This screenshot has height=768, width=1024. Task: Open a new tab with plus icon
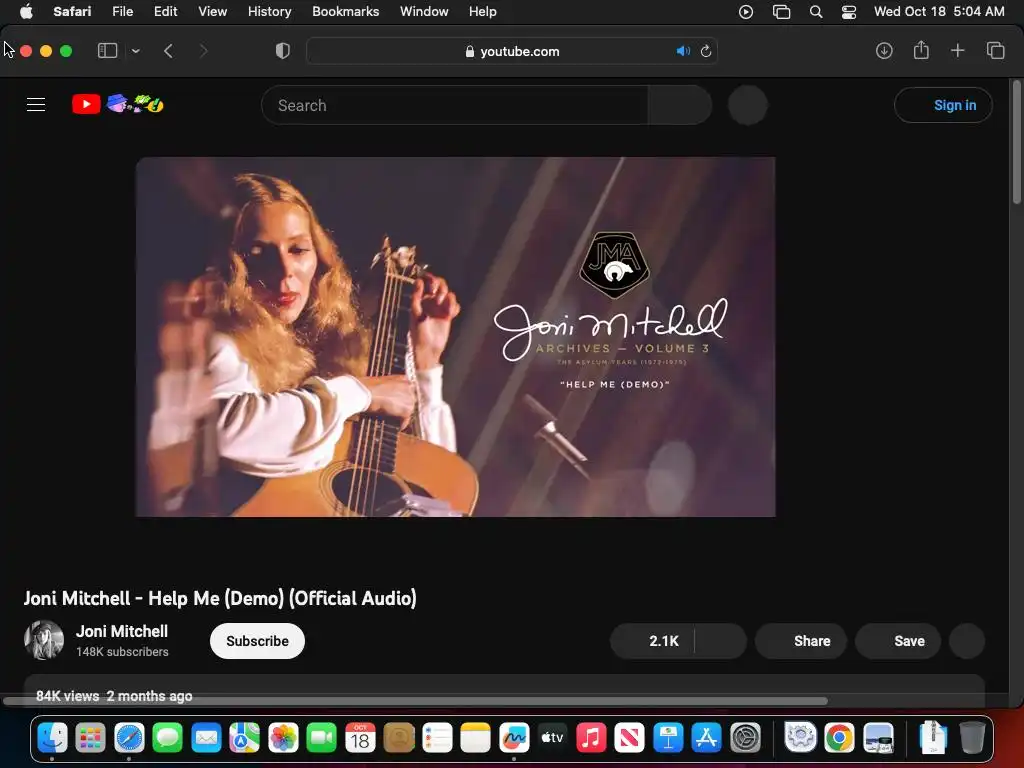point(957,51)
